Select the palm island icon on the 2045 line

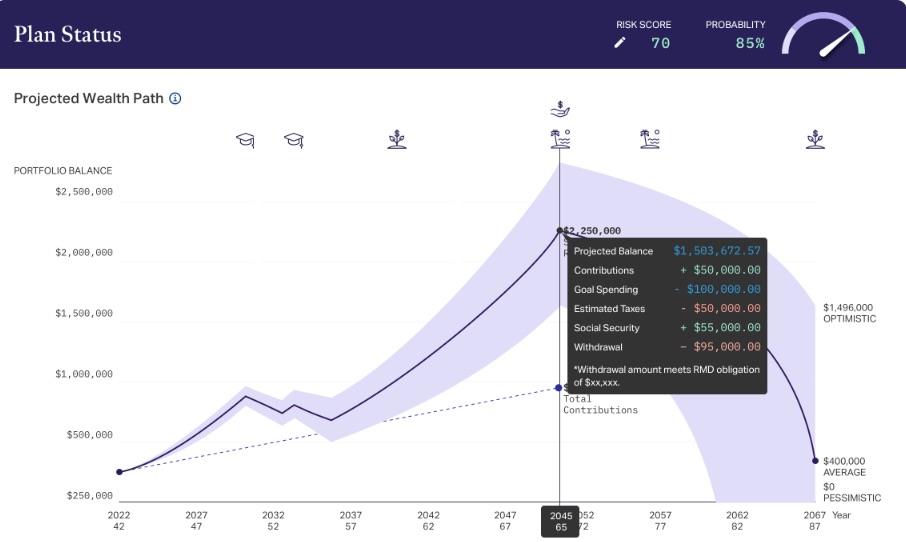click(560, 139)
